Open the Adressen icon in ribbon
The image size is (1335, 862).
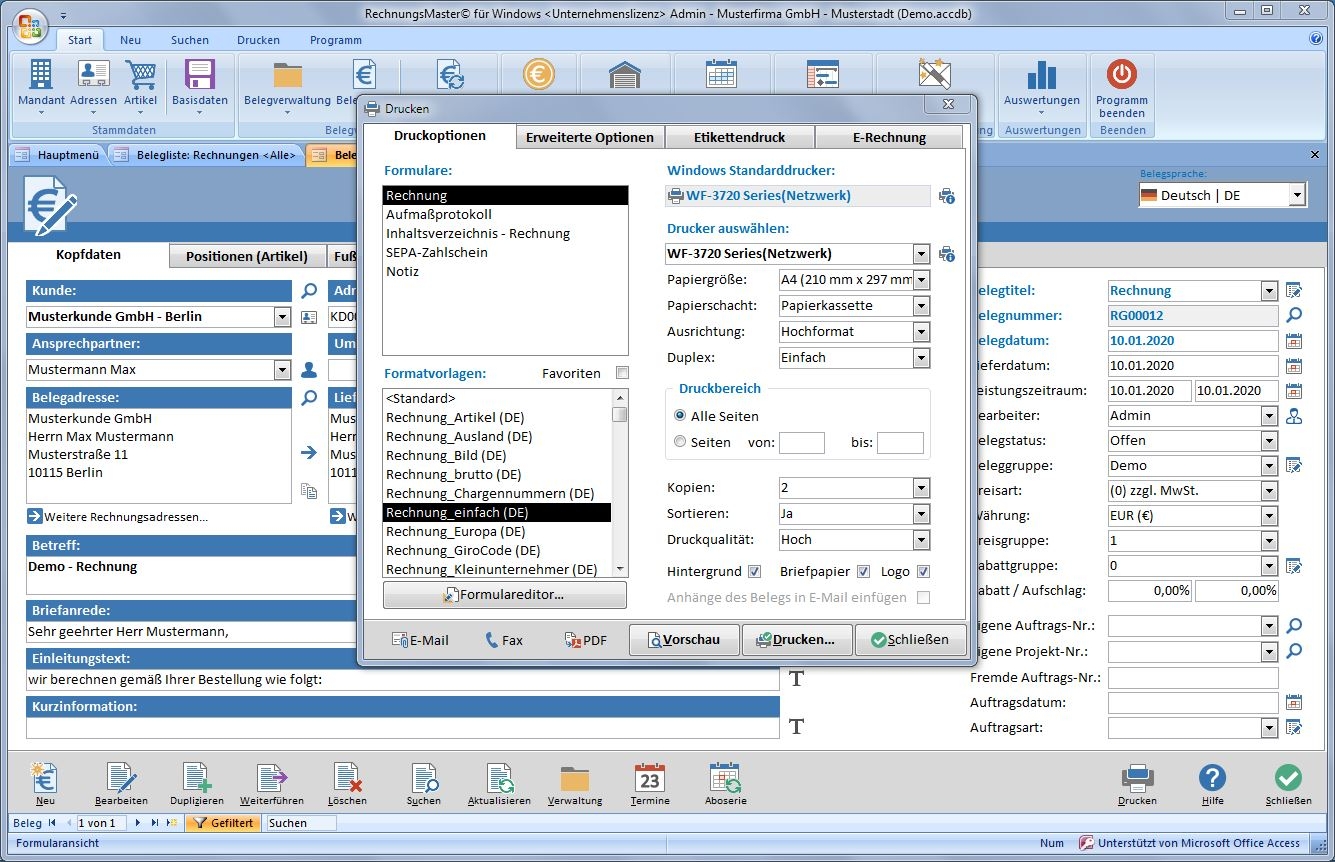[93, 76]
